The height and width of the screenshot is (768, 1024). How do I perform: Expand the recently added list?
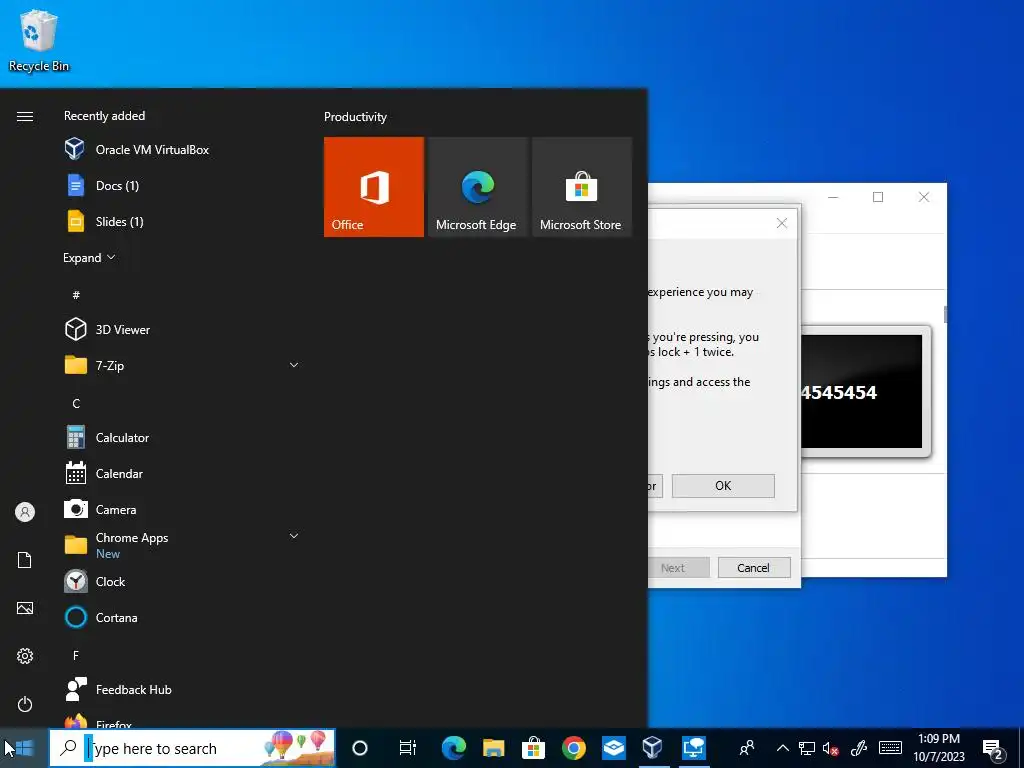coord(89,257)
